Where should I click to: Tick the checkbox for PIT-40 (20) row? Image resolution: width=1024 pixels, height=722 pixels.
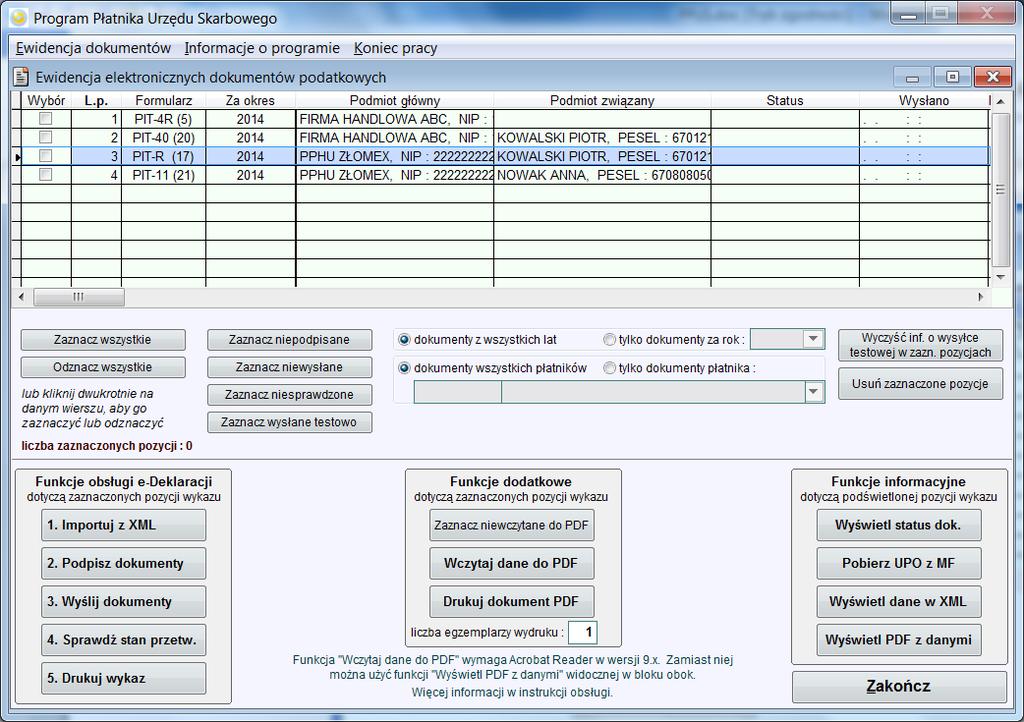point(46,137)
